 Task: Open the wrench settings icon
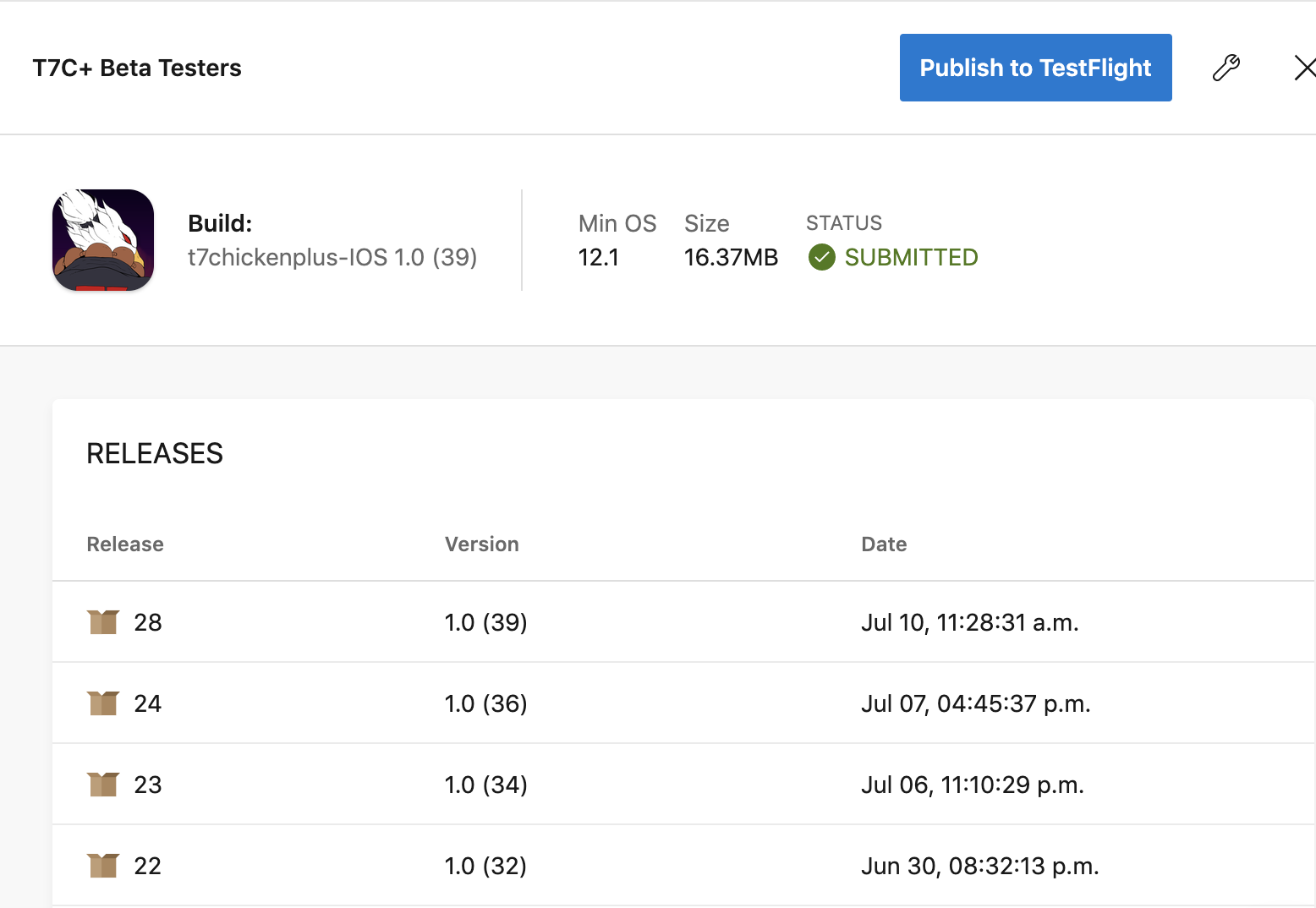pos(1226,68)
